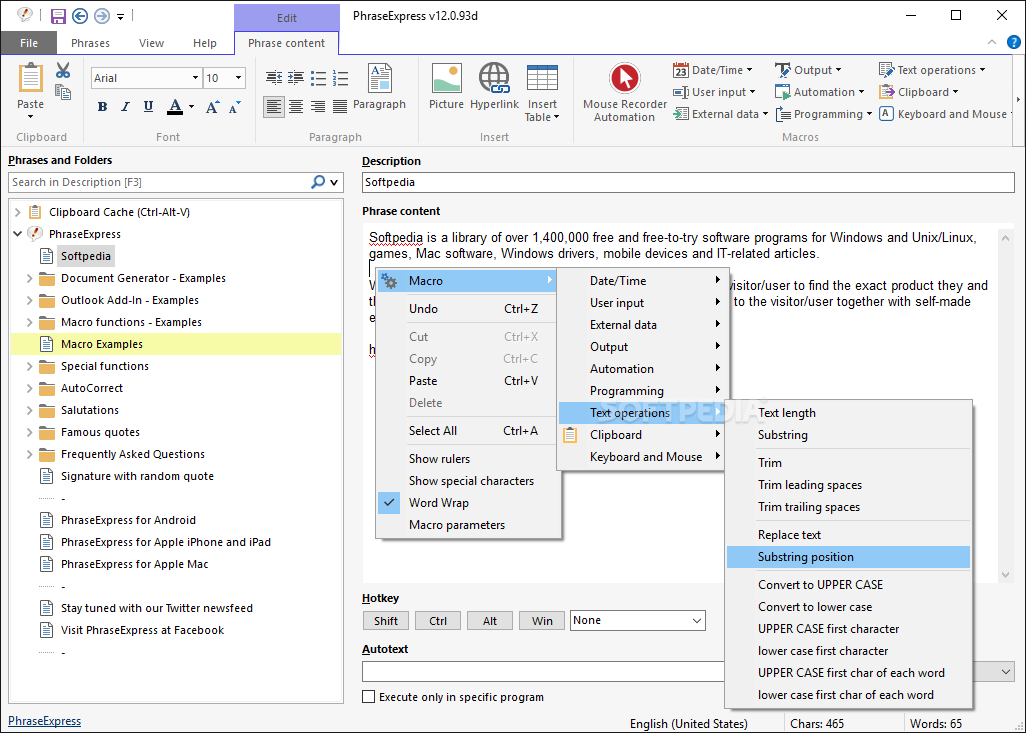Toggle the Ctrl hotkey button
1026x733 pixels.
pos(438,621)
